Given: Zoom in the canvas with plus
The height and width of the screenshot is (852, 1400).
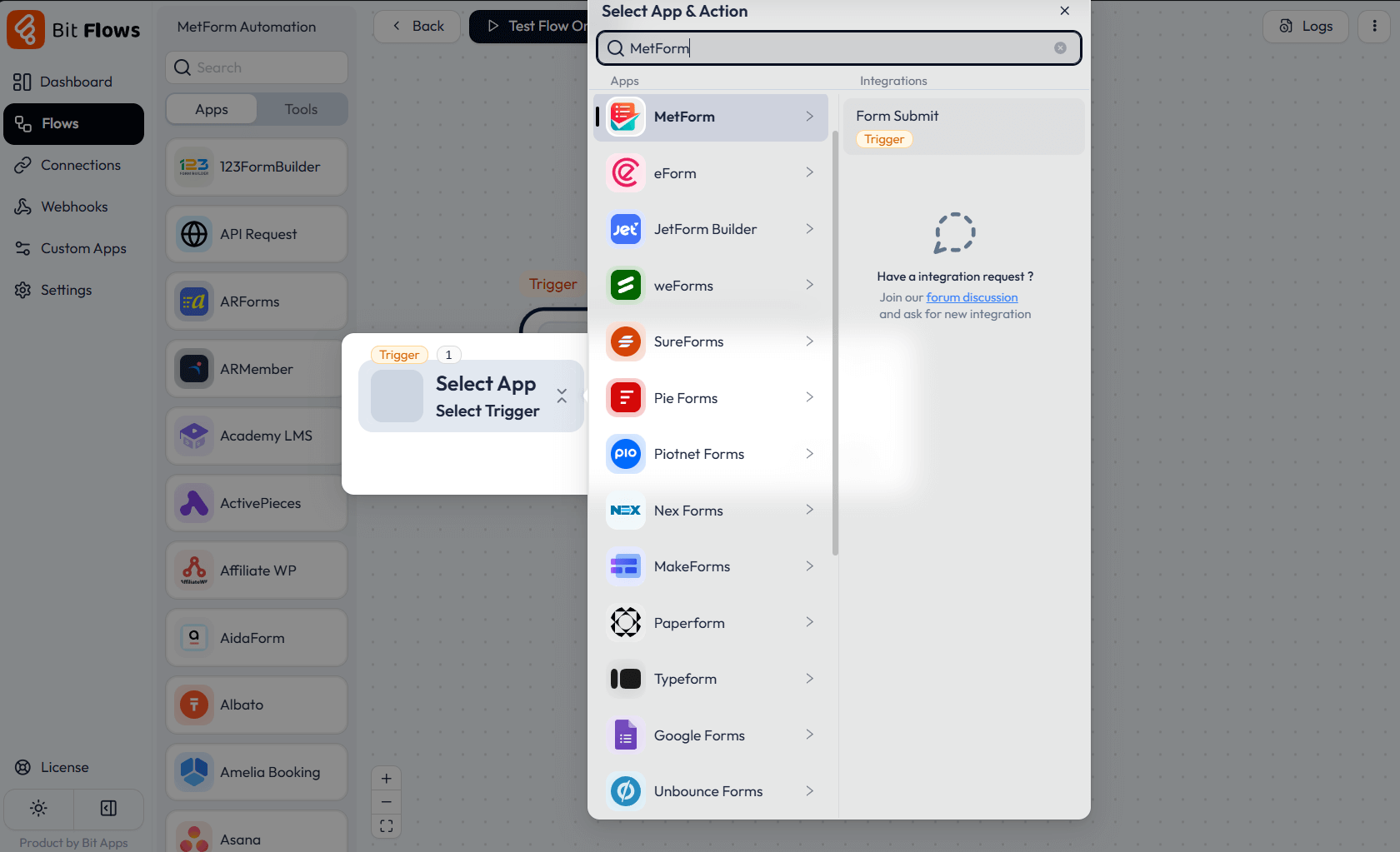Looking at the screenshot, I should tap(386, 779).
